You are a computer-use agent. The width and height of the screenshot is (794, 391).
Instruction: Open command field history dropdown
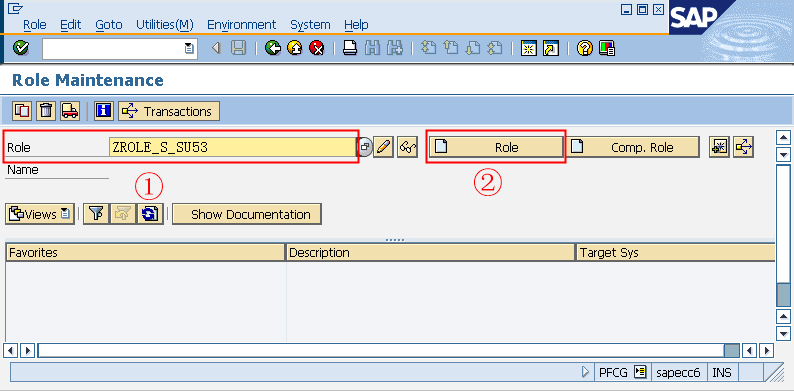(189, 49)
